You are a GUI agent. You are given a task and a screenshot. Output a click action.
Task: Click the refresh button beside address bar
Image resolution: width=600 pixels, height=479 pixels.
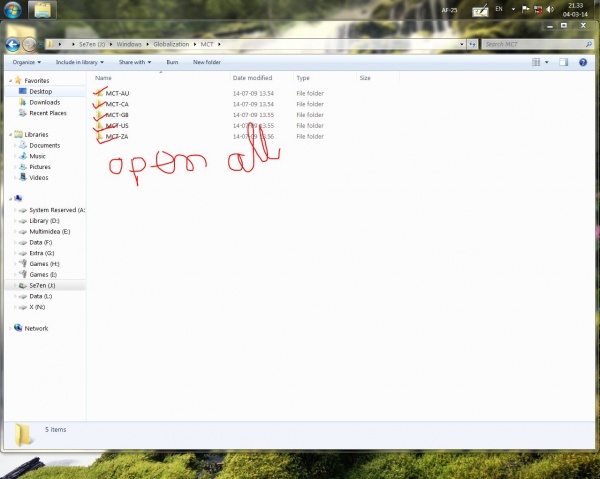(473, 44)
